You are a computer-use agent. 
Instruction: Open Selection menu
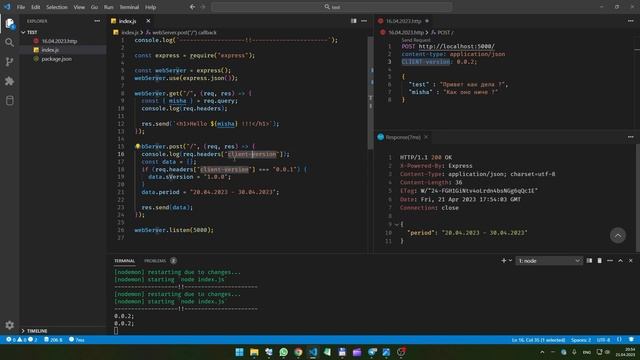[x=57, y=7]
